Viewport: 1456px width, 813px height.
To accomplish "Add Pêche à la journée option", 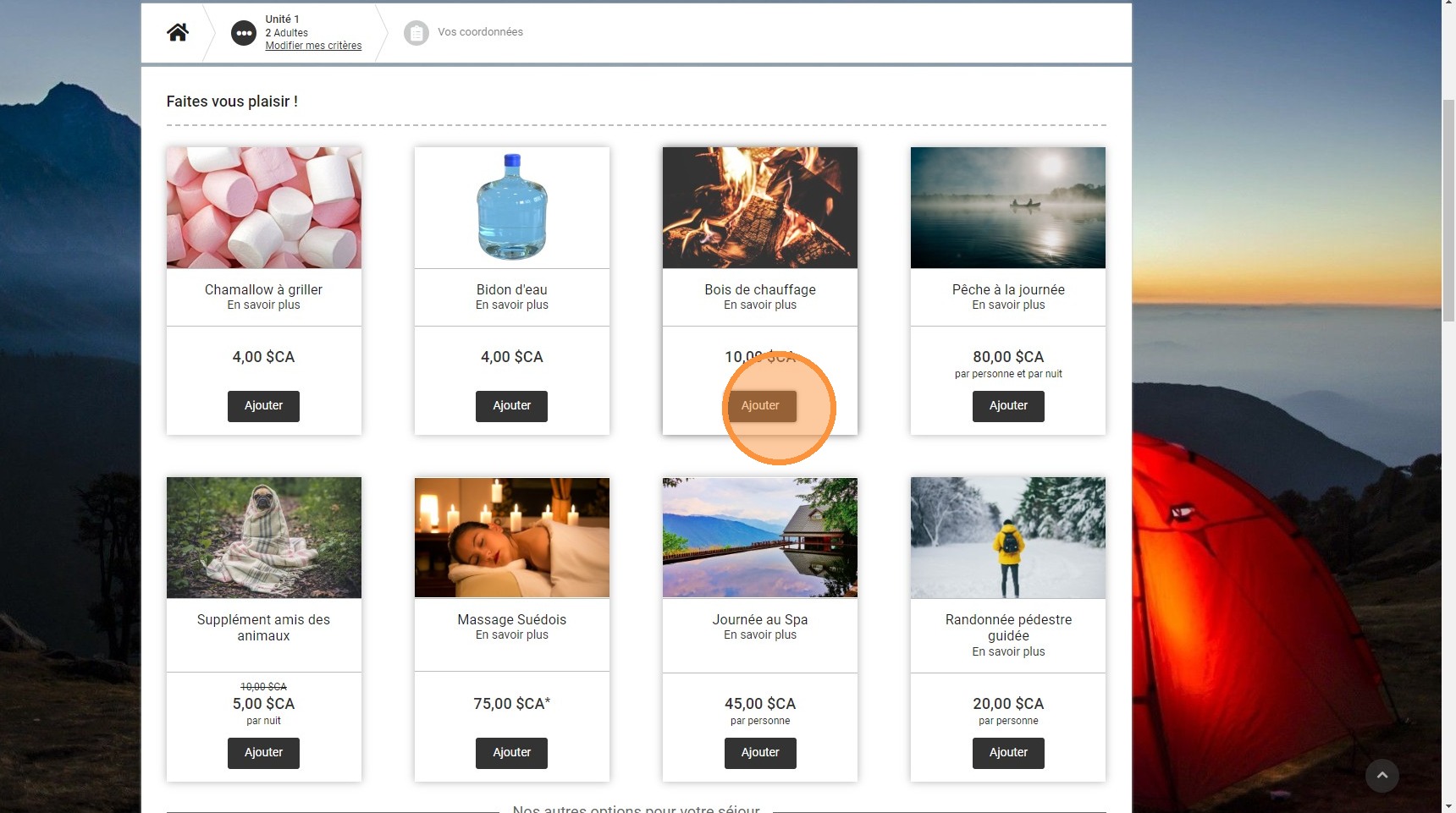I will (x=1008, y=406).
